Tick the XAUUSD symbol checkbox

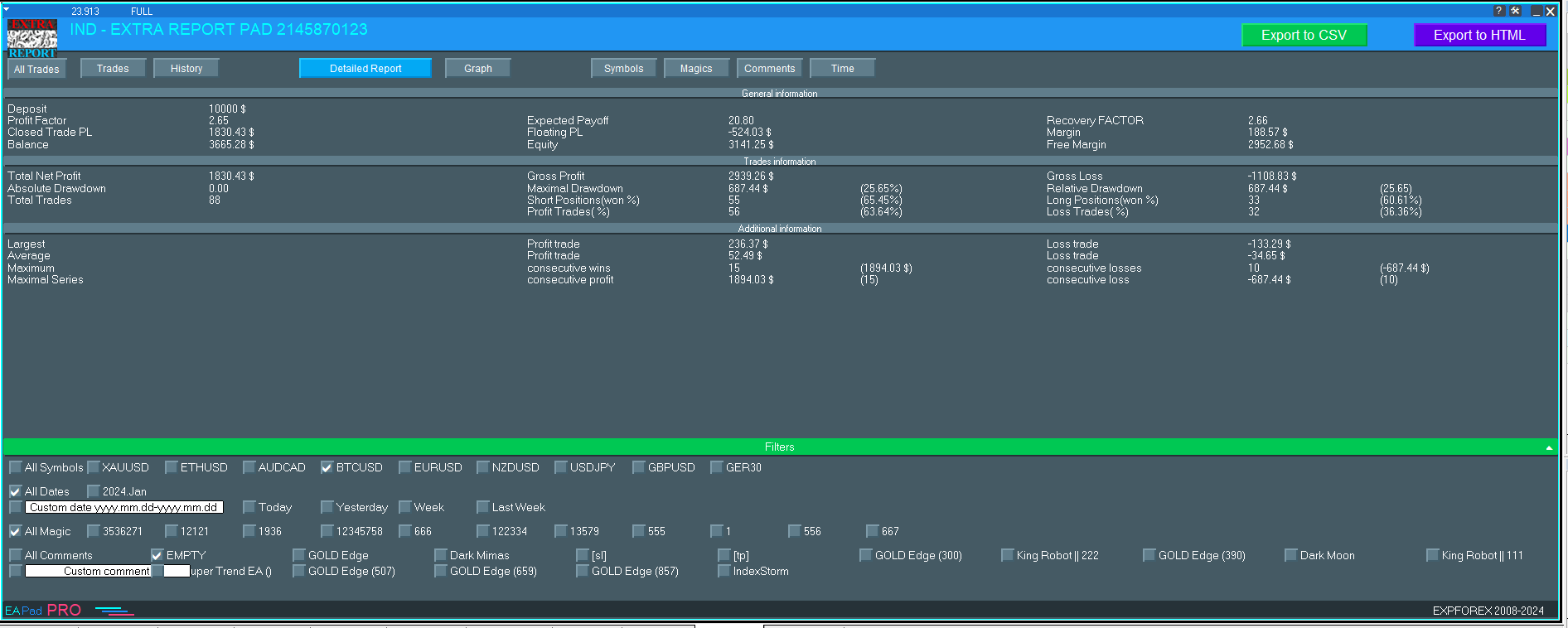93,467
